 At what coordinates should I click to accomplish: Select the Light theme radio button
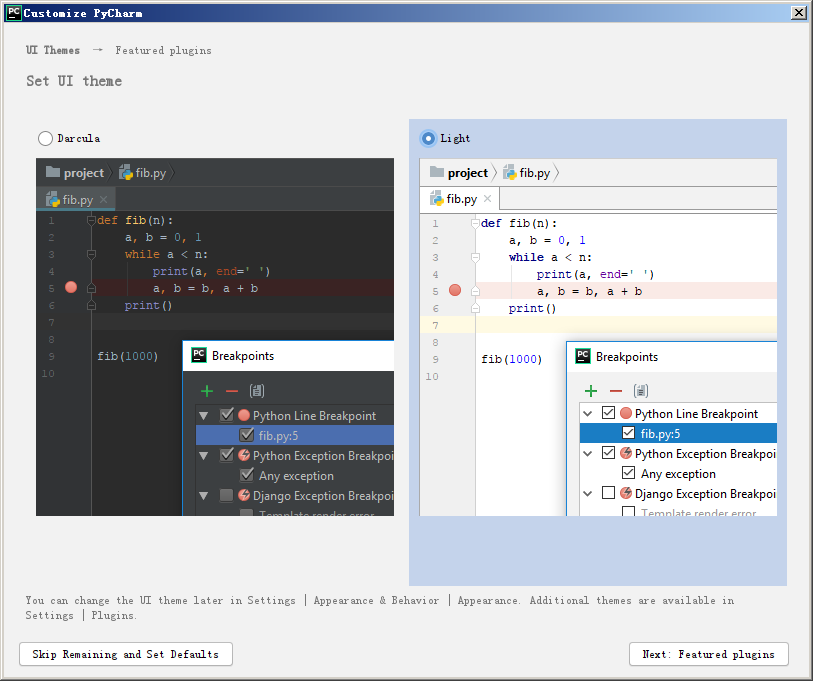428,138
